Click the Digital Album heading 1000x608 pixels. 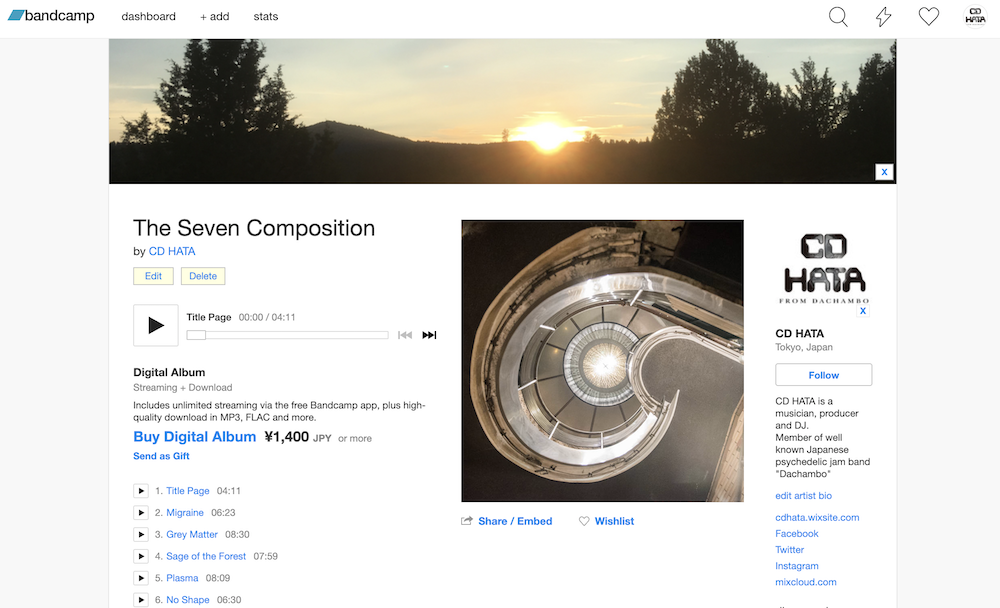click(169, 373)
